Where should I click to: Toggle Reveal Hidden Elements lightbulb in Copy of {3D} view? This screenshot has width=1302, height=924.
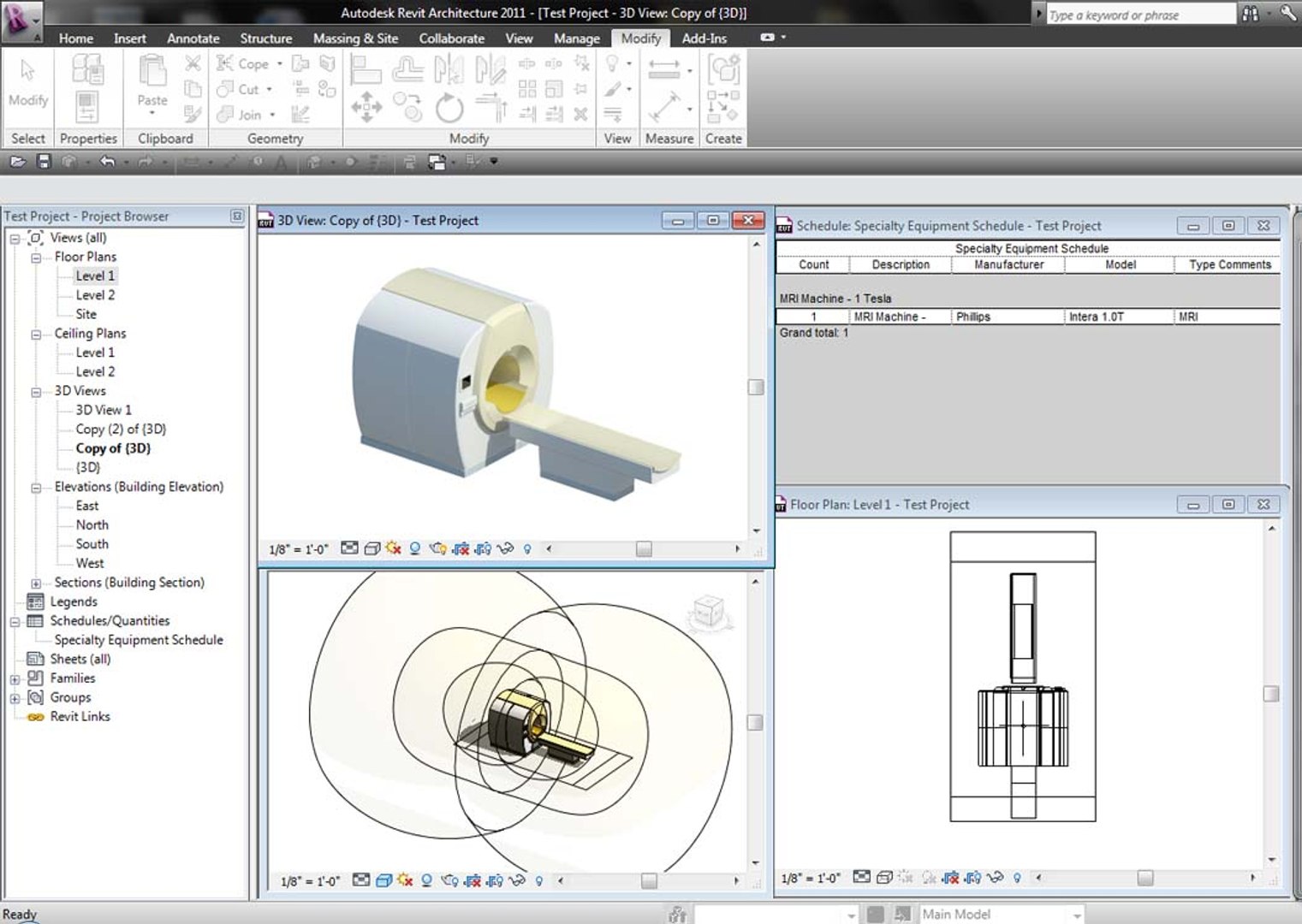527,548
